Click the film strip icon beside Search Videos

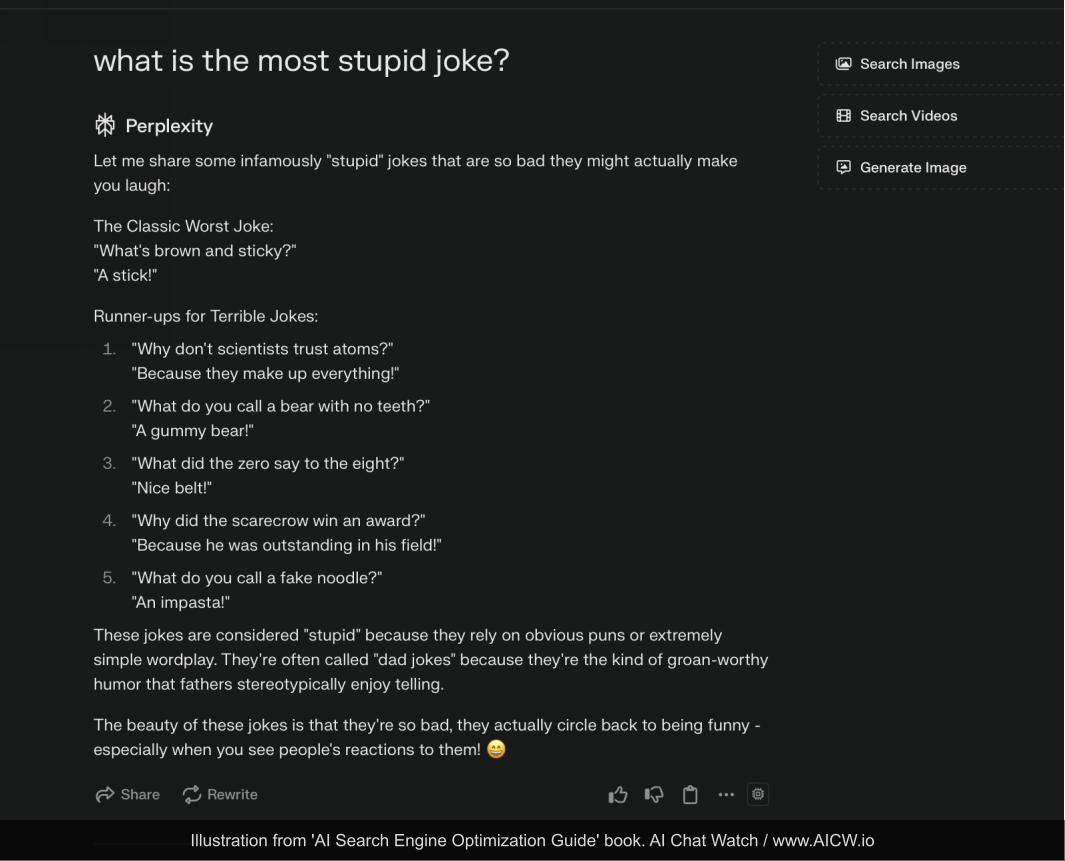(844, 116)
